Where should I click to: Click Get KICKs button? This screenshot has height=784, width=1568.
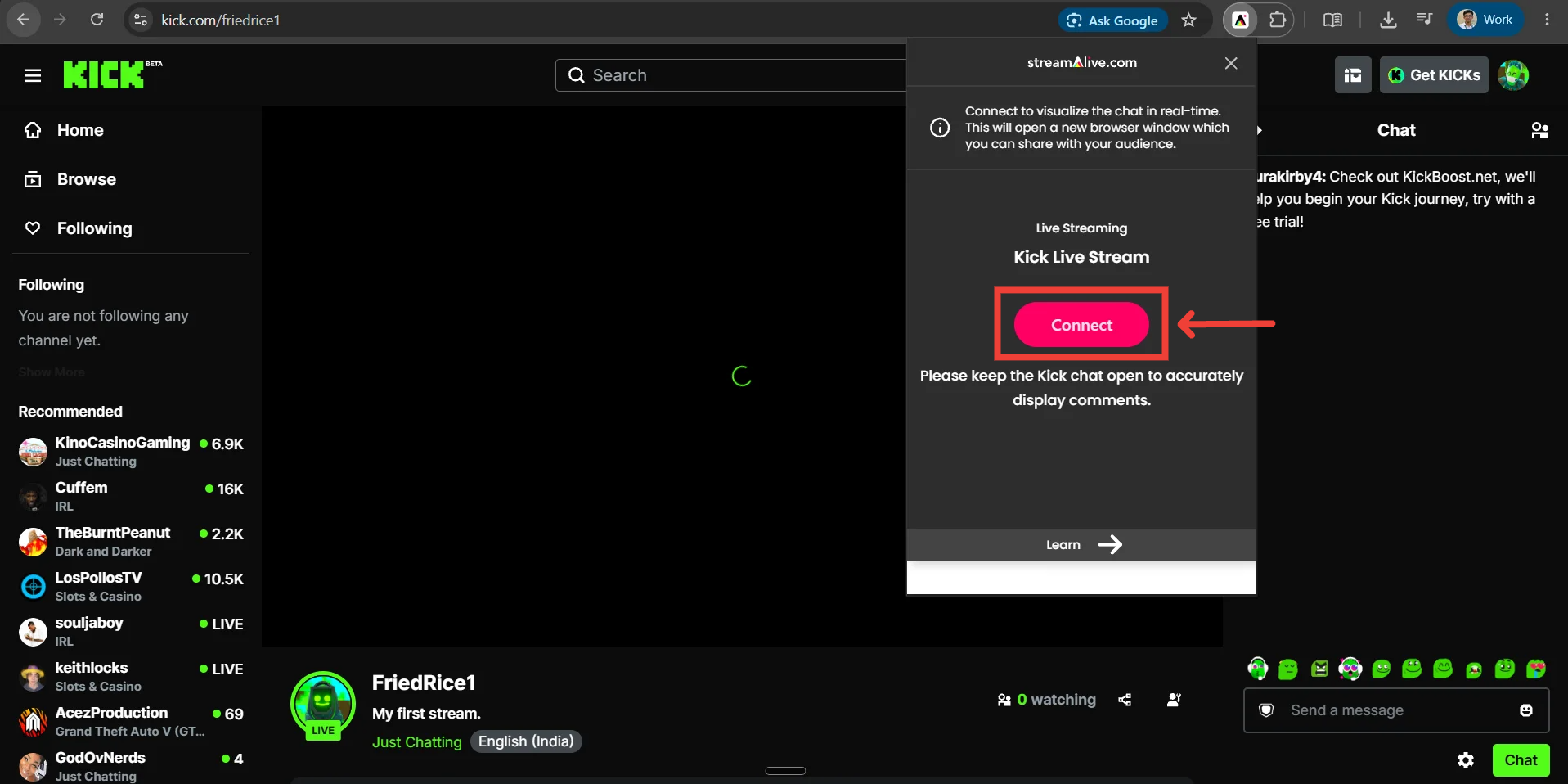click(1434, 75)
